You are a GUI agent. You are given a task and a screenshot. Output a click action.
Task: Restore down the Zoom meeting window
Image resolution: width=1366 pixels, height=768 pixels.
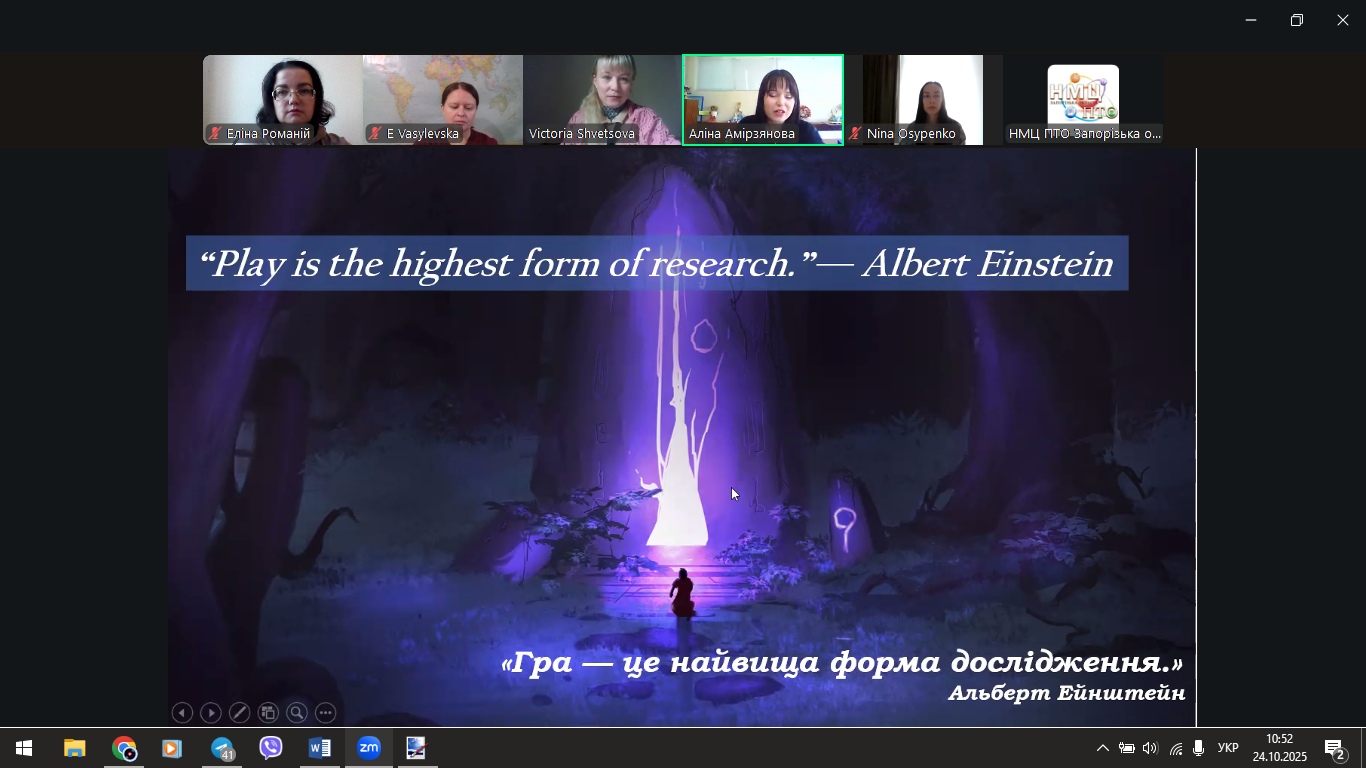click(1297, 20)
